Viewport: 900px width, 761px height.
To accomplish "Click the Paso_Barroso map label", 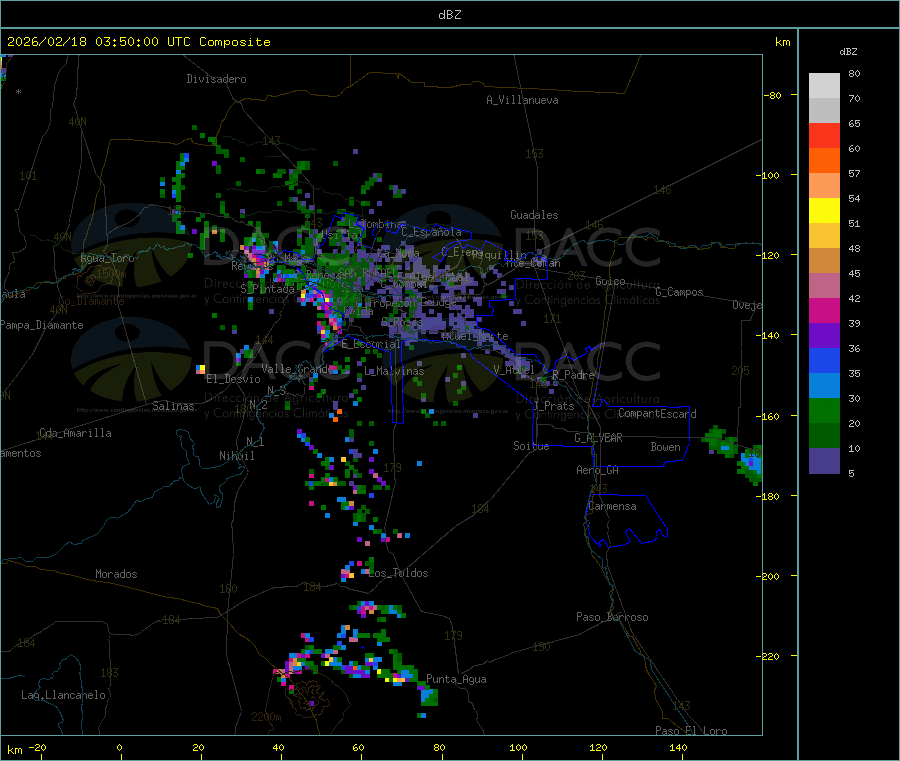I will (x=612, y=617).
